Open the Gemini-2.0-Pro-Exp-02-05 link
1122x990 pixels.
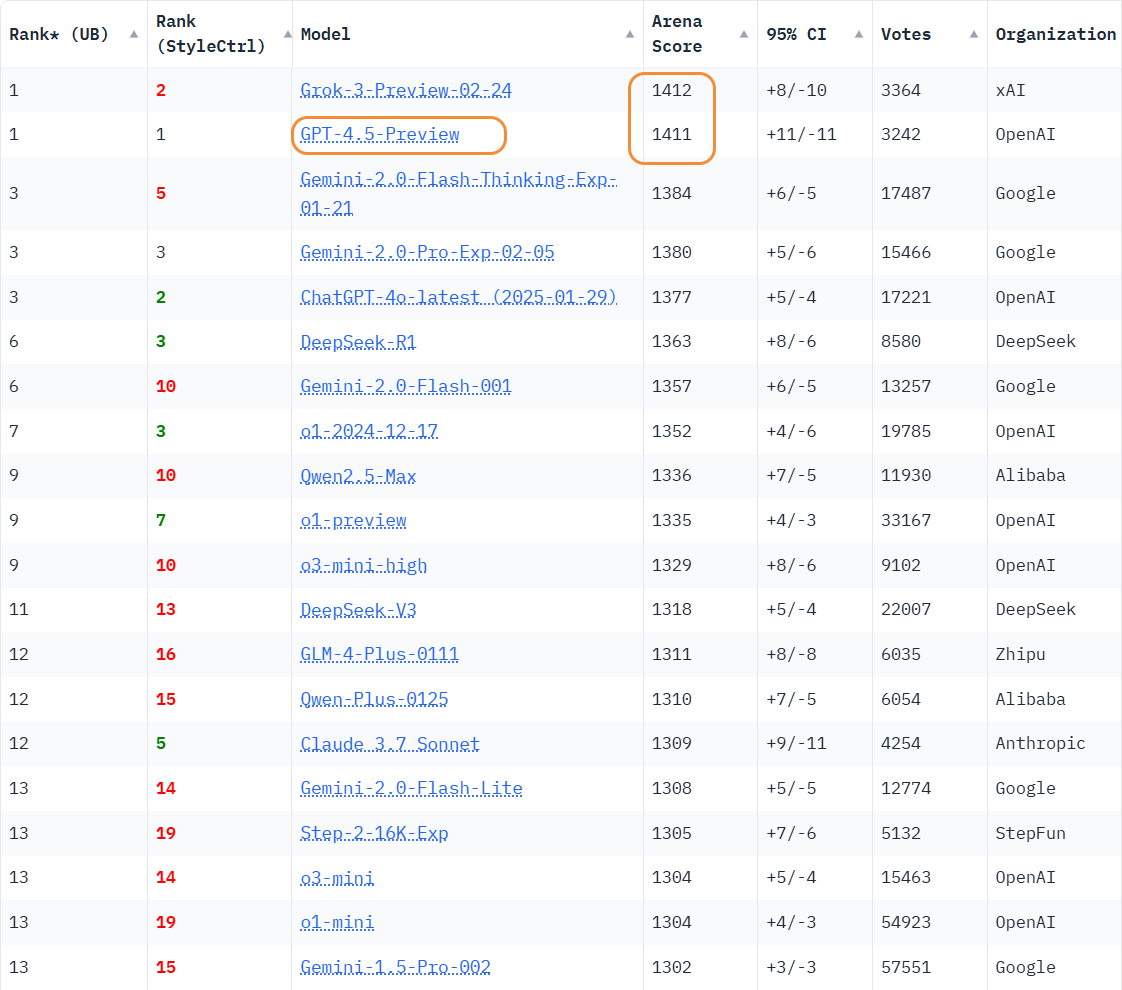click(x=427, y=253)
